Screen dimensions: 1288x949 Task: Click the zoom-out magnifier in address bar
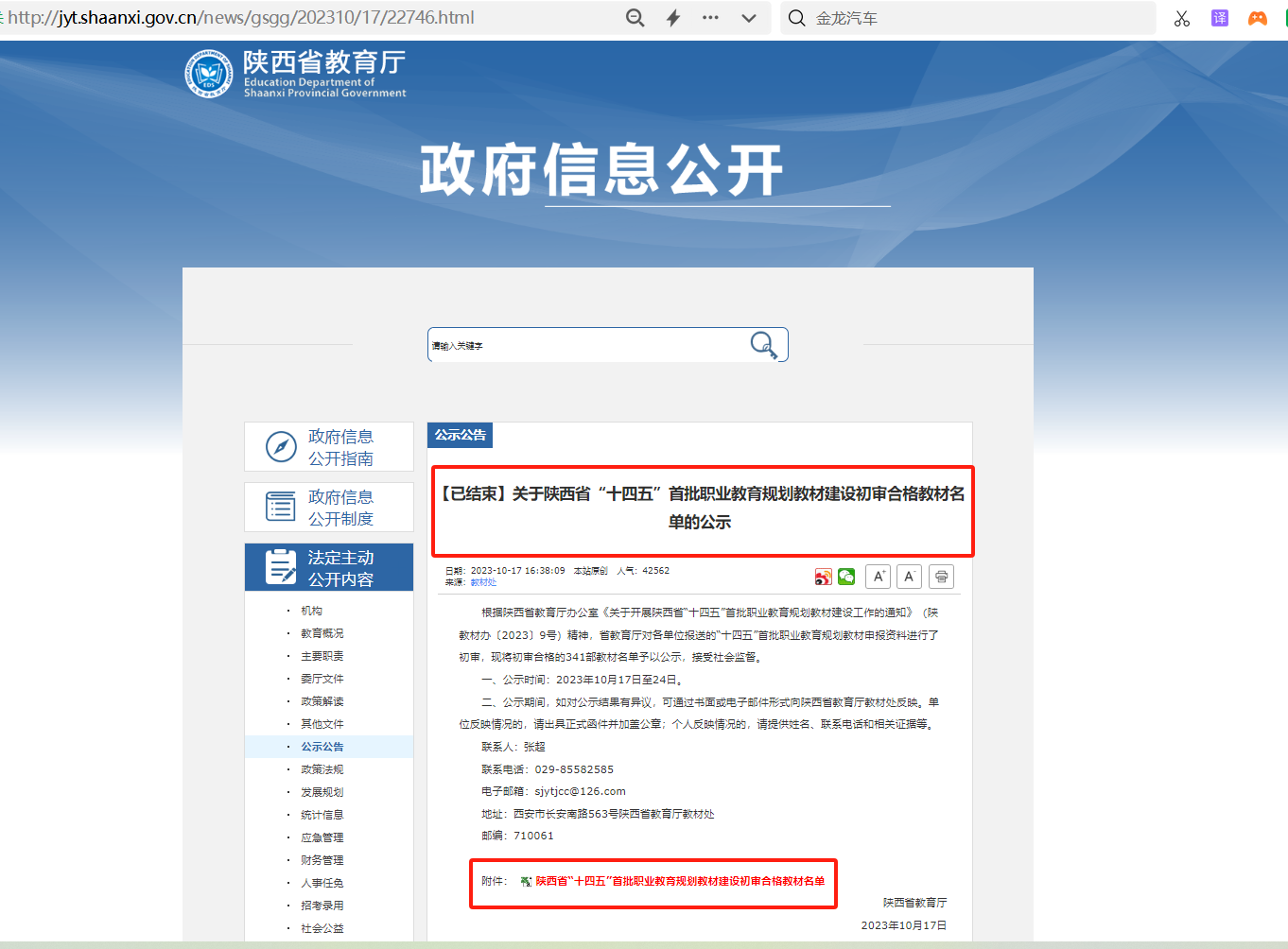pyautogui.click(x=635, y=18)
